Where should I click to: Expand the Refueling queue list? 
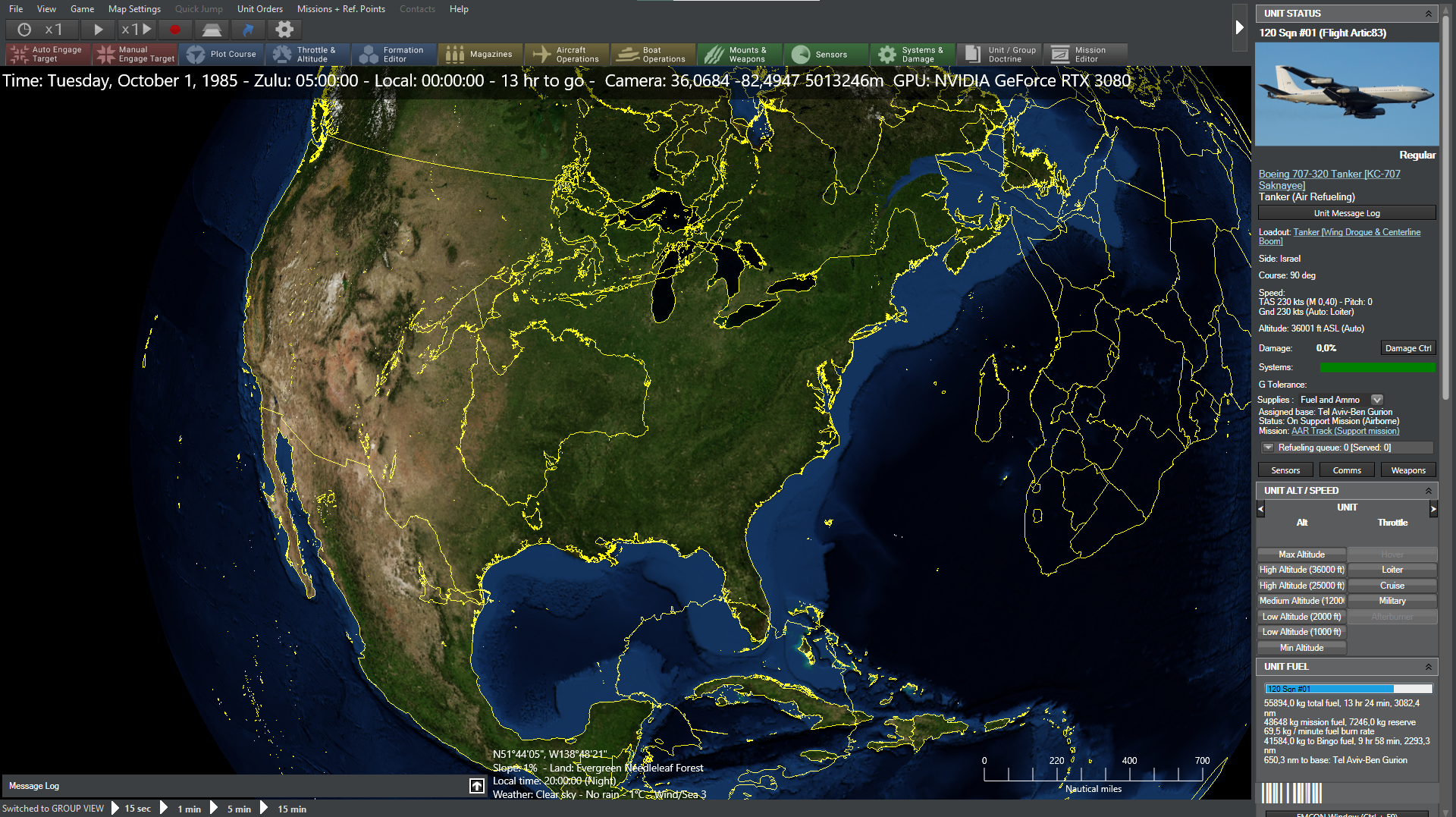(x=1268, y=448)
